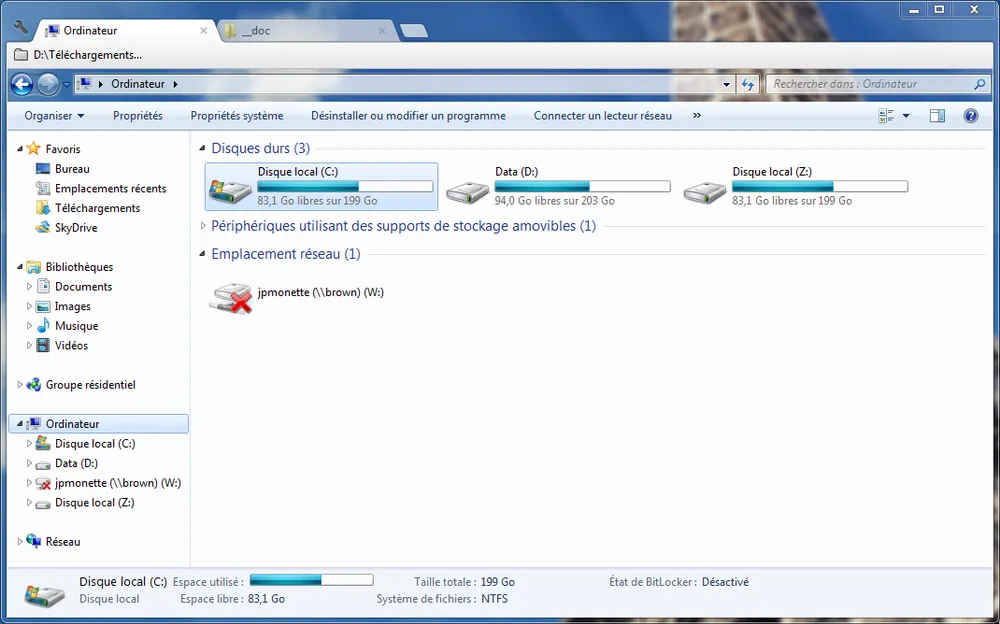Expand the Documents library node
Viewport: 1000px width, 624px height.
coord(29,286)
